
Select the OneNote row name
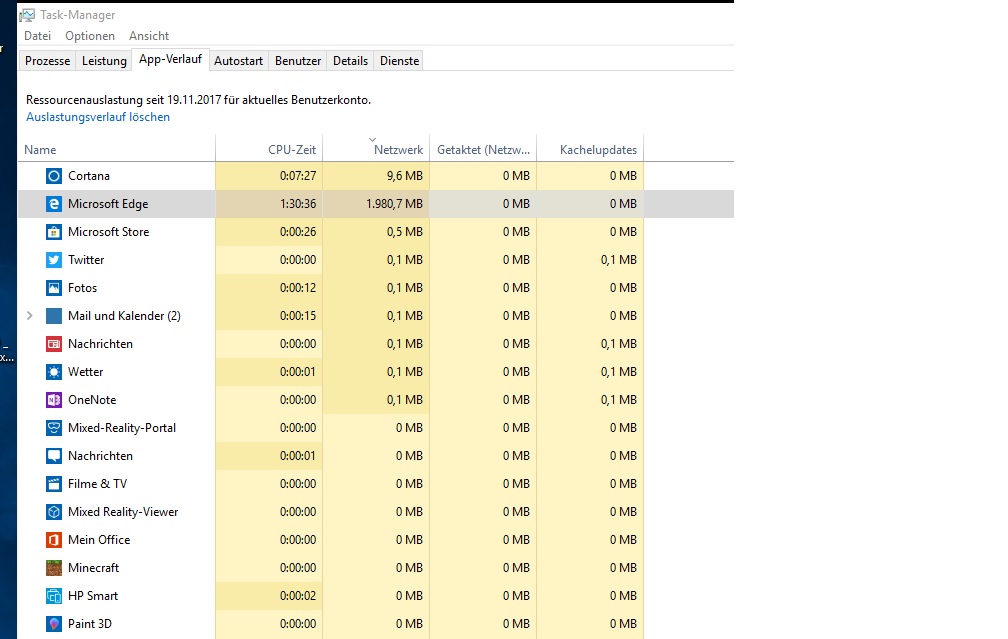pos(92,400)
